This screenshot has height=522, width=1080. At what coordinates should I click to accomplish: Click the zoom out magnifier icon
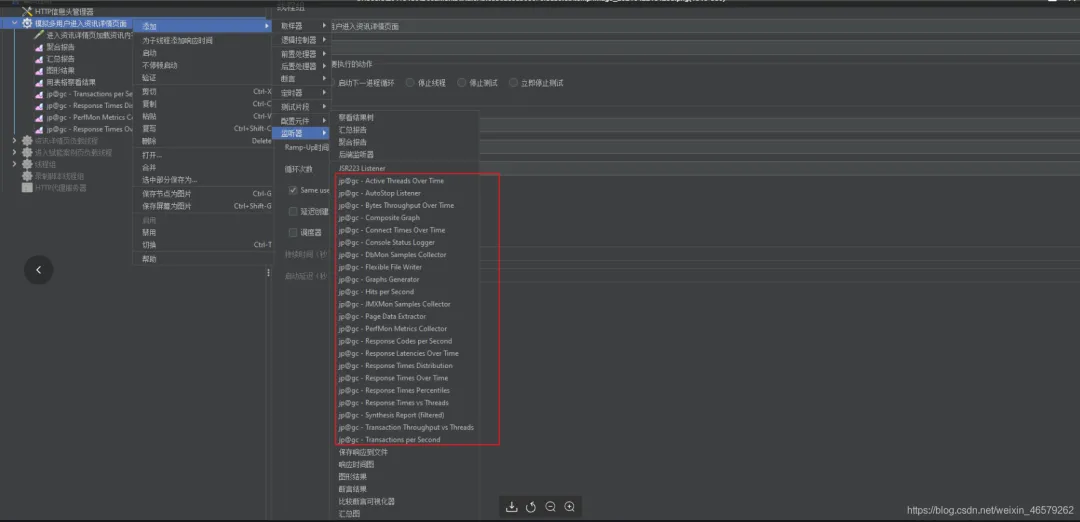coord(550,507)
